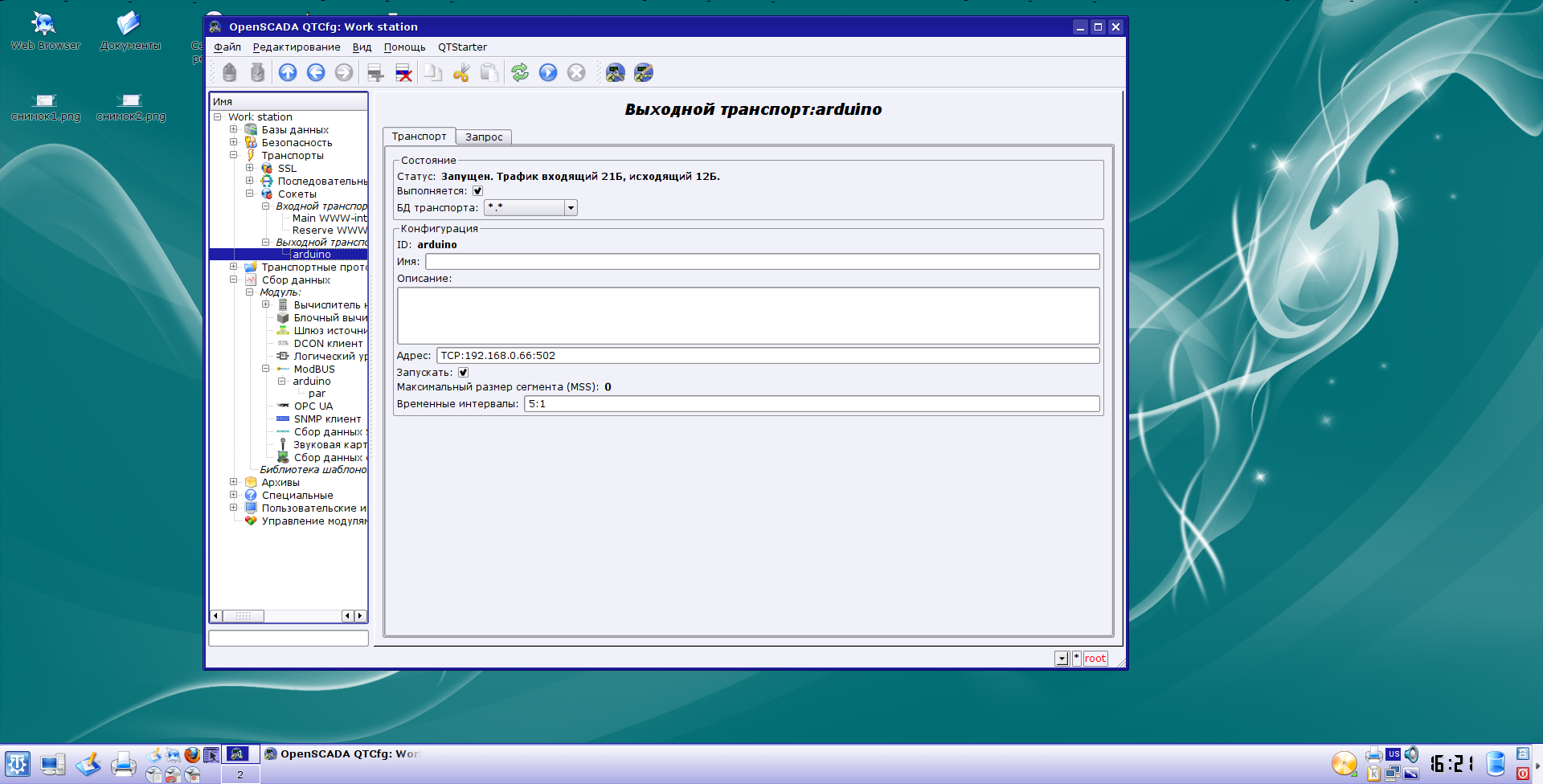Expand the Базы данных tree node
This screenshot has width=1543, height=784.
click(234, 129)
